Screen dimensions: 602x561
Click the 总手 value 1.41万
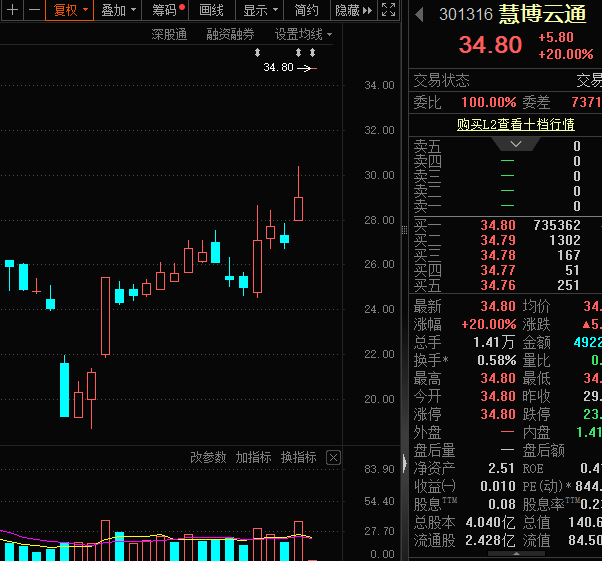click(494, 342)
